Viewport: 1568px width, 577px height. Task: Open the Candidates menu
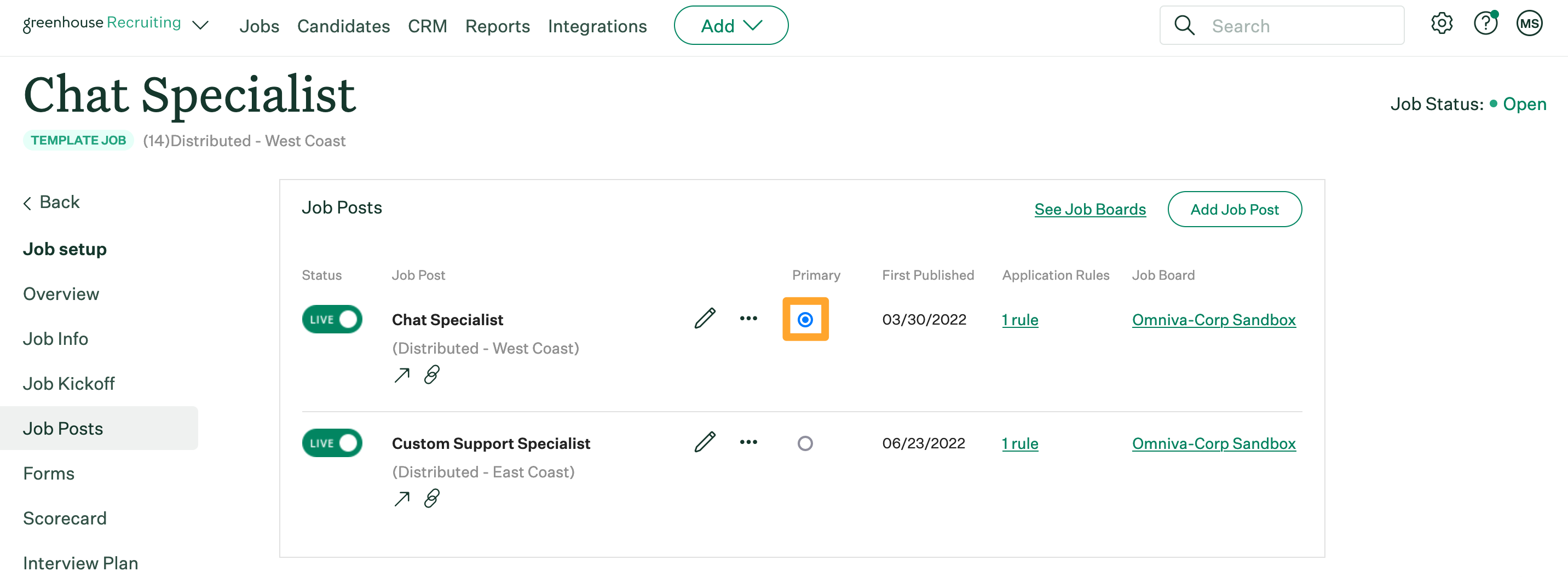pyautogui.click(x=343, y=26)
